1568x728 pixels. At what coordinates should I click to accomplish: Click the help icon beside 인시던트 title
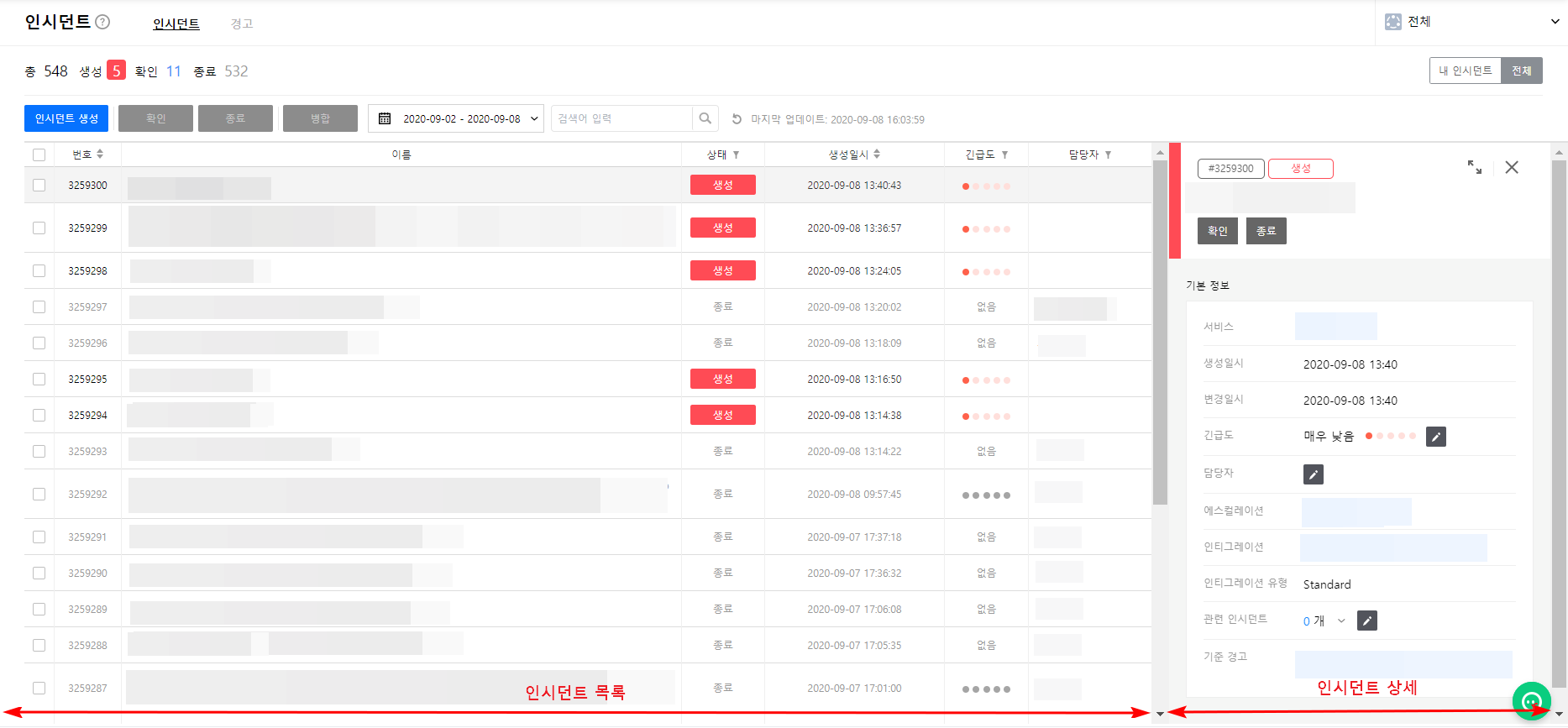(x=102, y=22)
